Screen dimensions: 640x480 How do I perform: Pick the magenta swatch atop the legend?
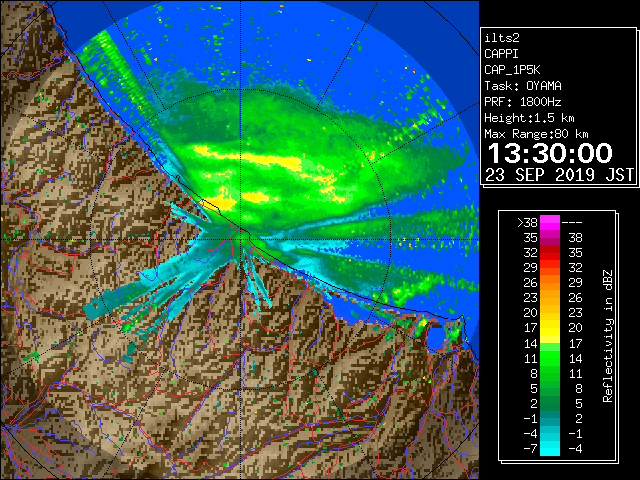pos(550,222)
